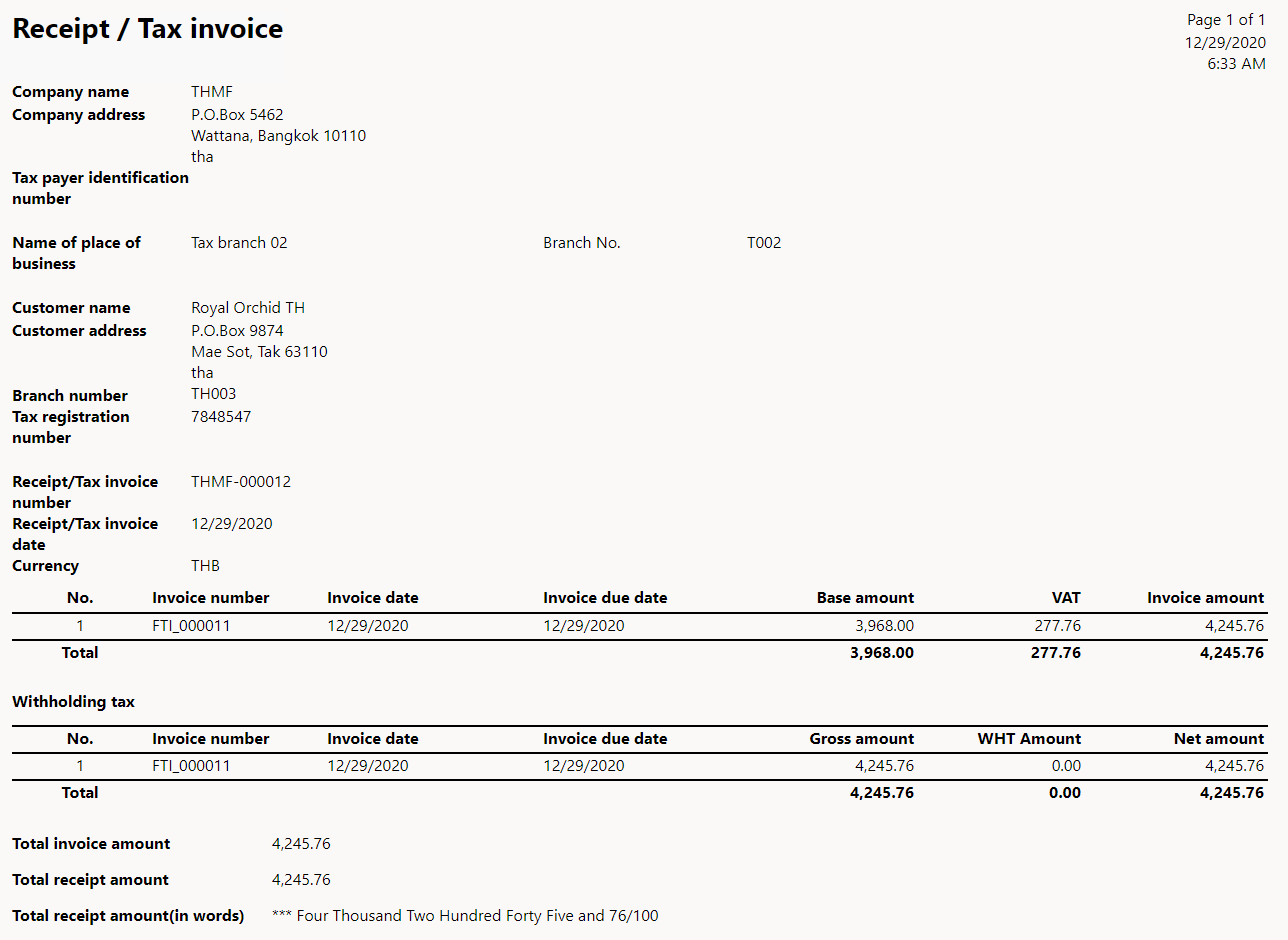1288x940 pixels.
Task: Click the "Customer name" label
Action: pos(71,308)
